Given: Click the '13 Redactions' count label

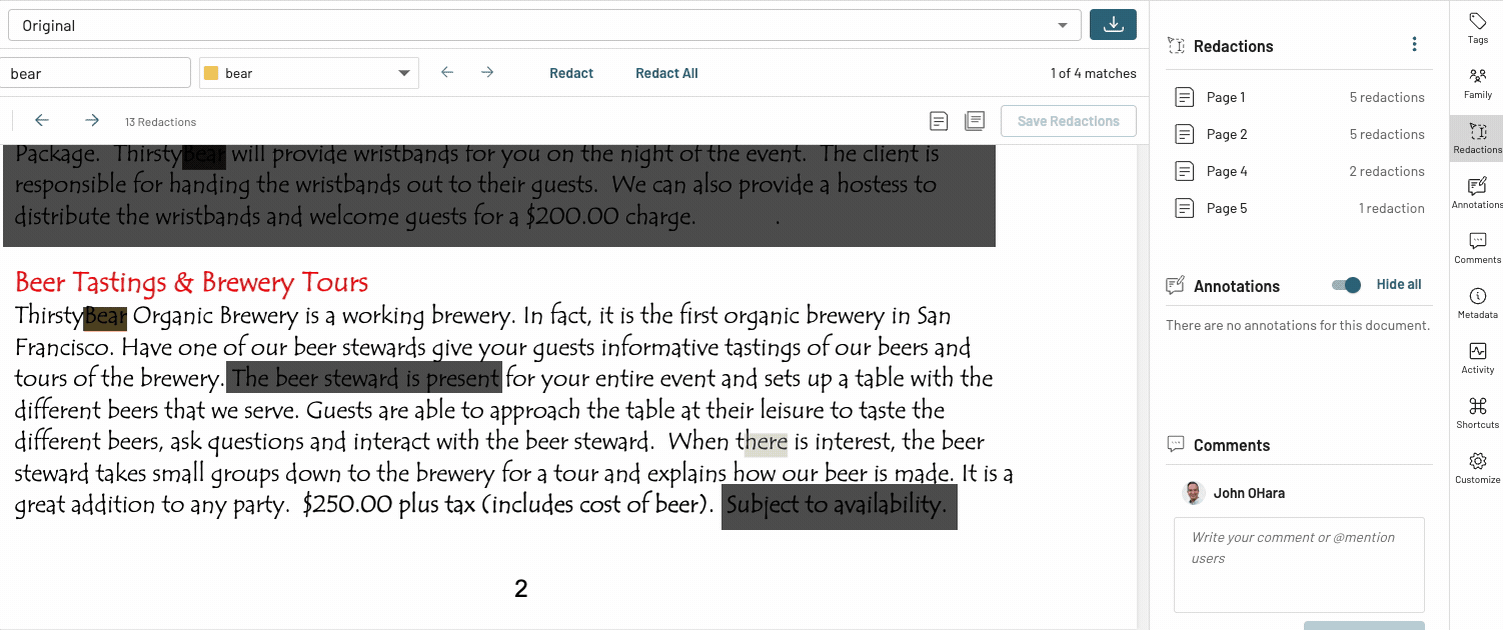Looking at the screenshot, I should 160,122.
